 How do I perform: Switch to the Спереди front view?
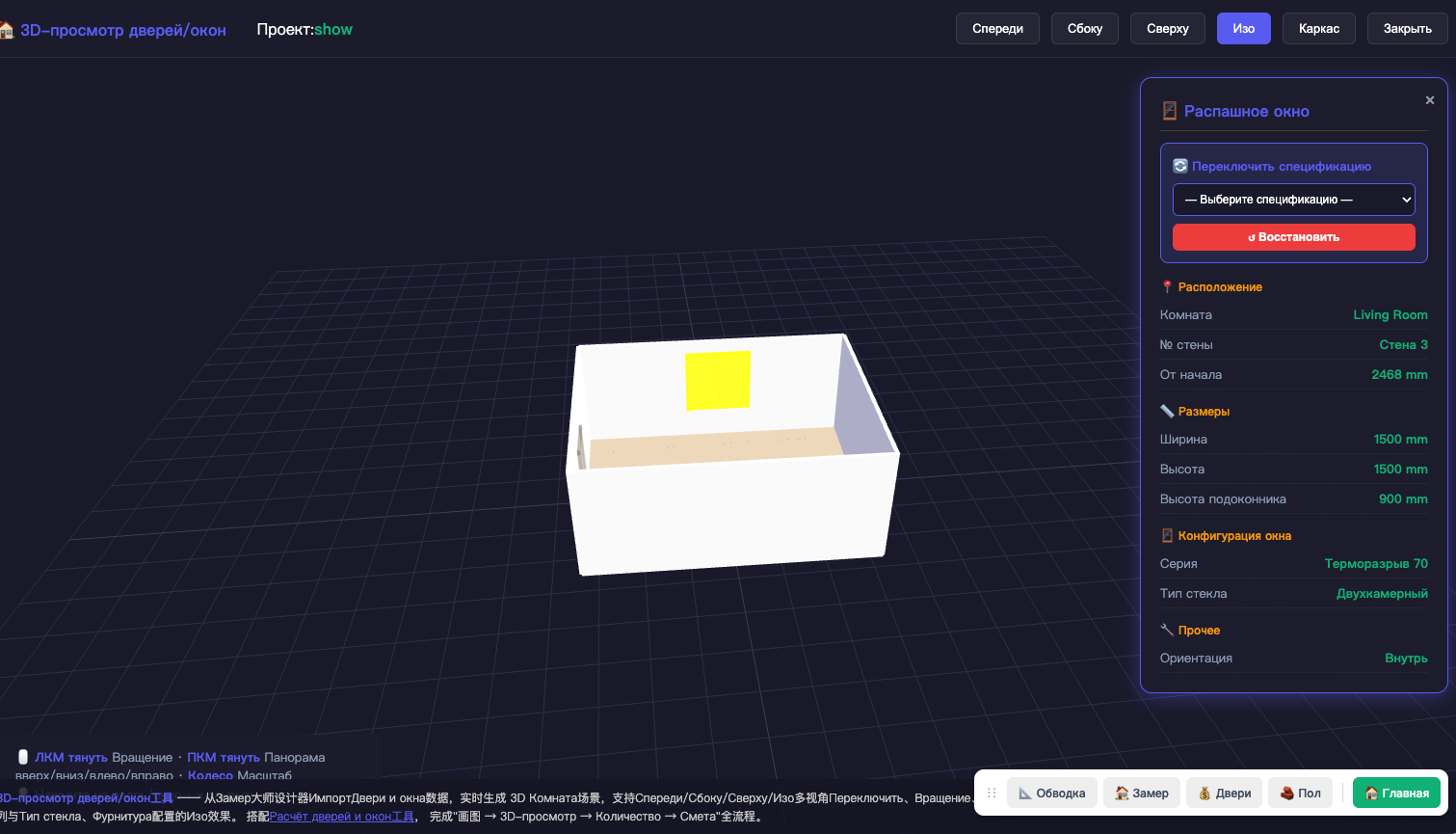click(x=997, y=29)
